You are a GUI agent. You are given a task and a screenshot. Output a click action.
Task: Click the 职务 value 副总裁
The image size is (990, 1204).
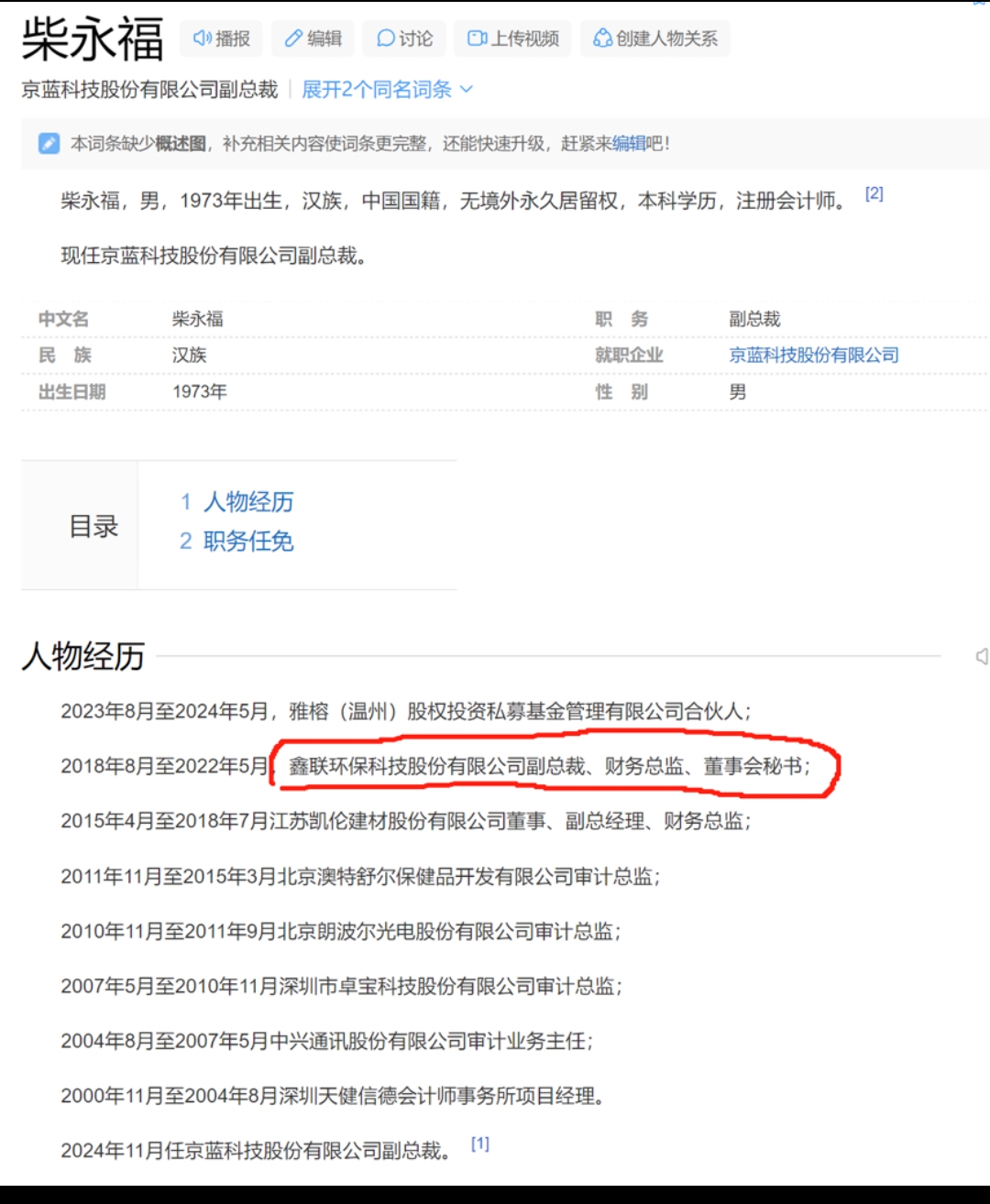point(754,319)
